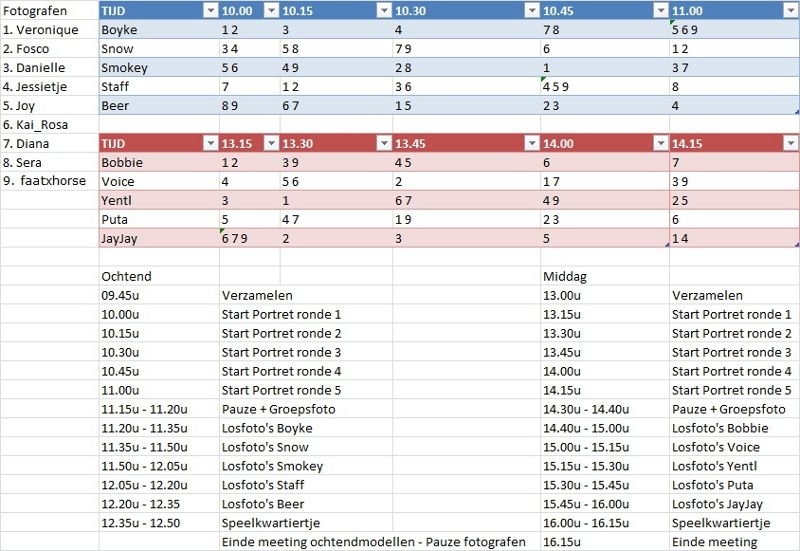
Task: Click the Ochtend heading cell
Action: point(159,276)
